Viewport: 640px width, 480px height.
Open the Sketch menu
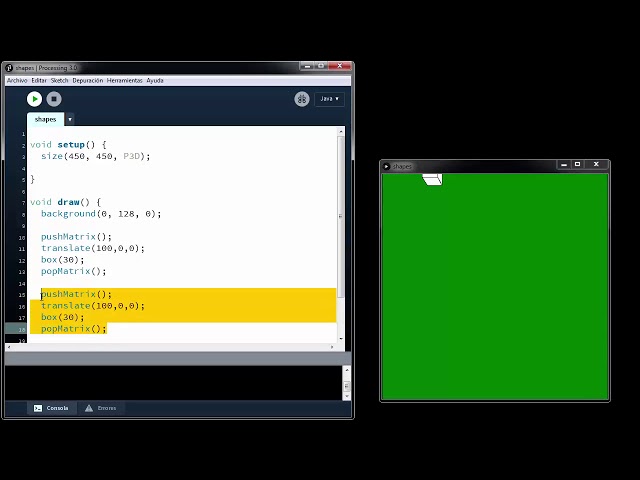pyautogui.click(x=60, y=80)
